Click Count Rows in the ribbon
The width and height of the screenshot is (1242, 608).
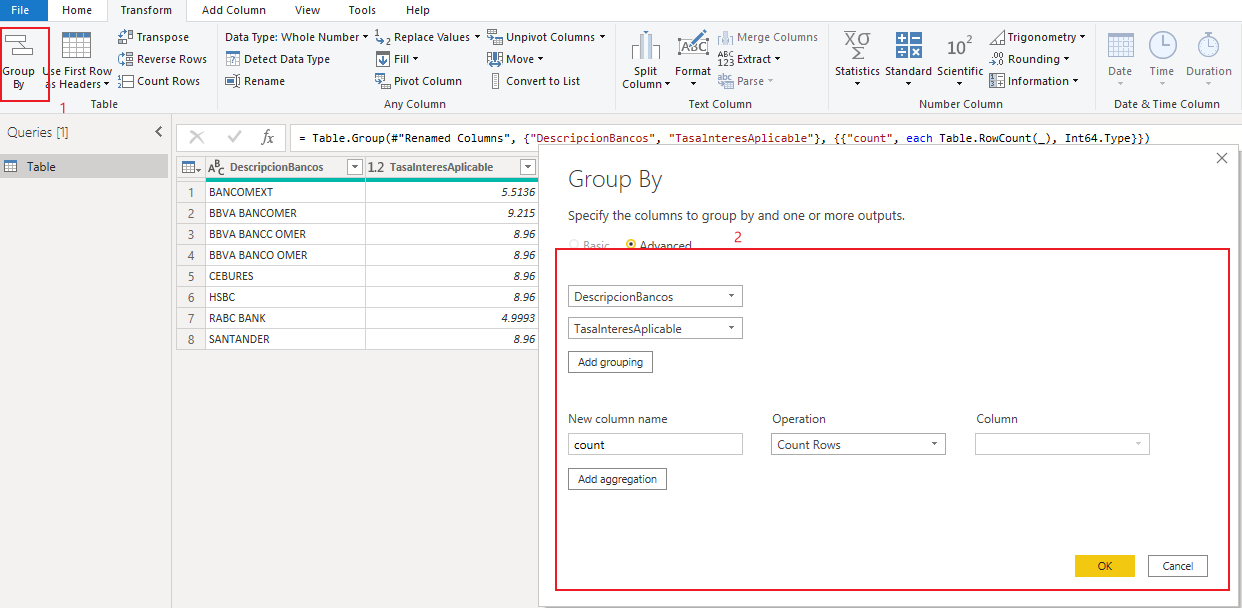pos(158,81)
